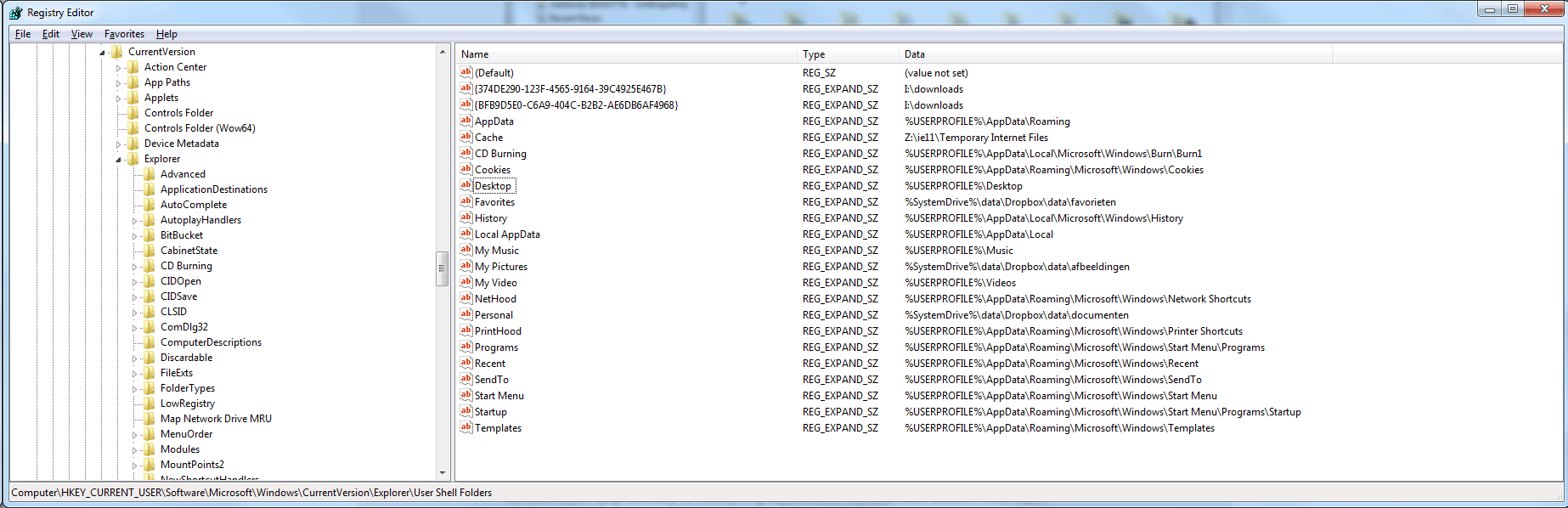Screen dimensions: 1568x508
Task: Click folder icon of Applets key
Action: coord(133,98)
